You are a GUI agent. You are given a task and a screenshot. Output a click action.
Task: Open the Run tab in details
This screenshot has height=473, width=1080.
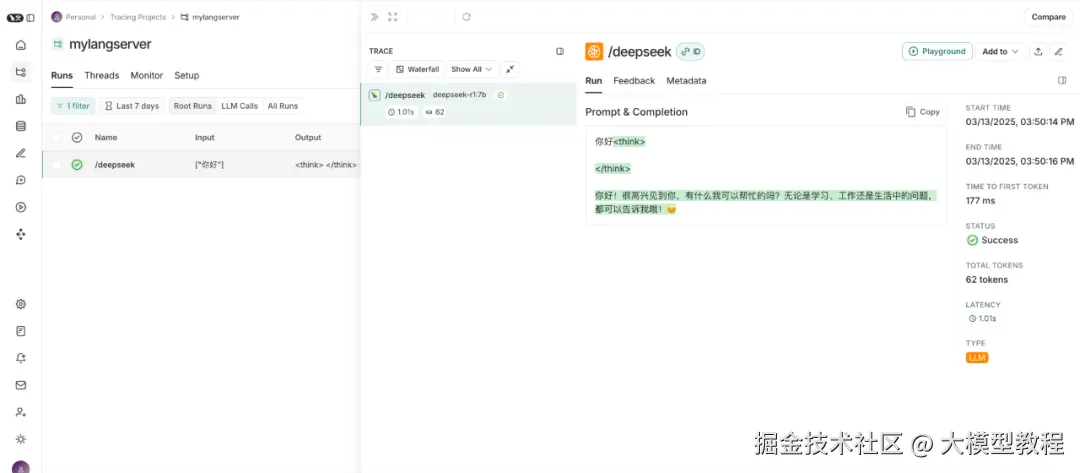[x=594, y=81]
